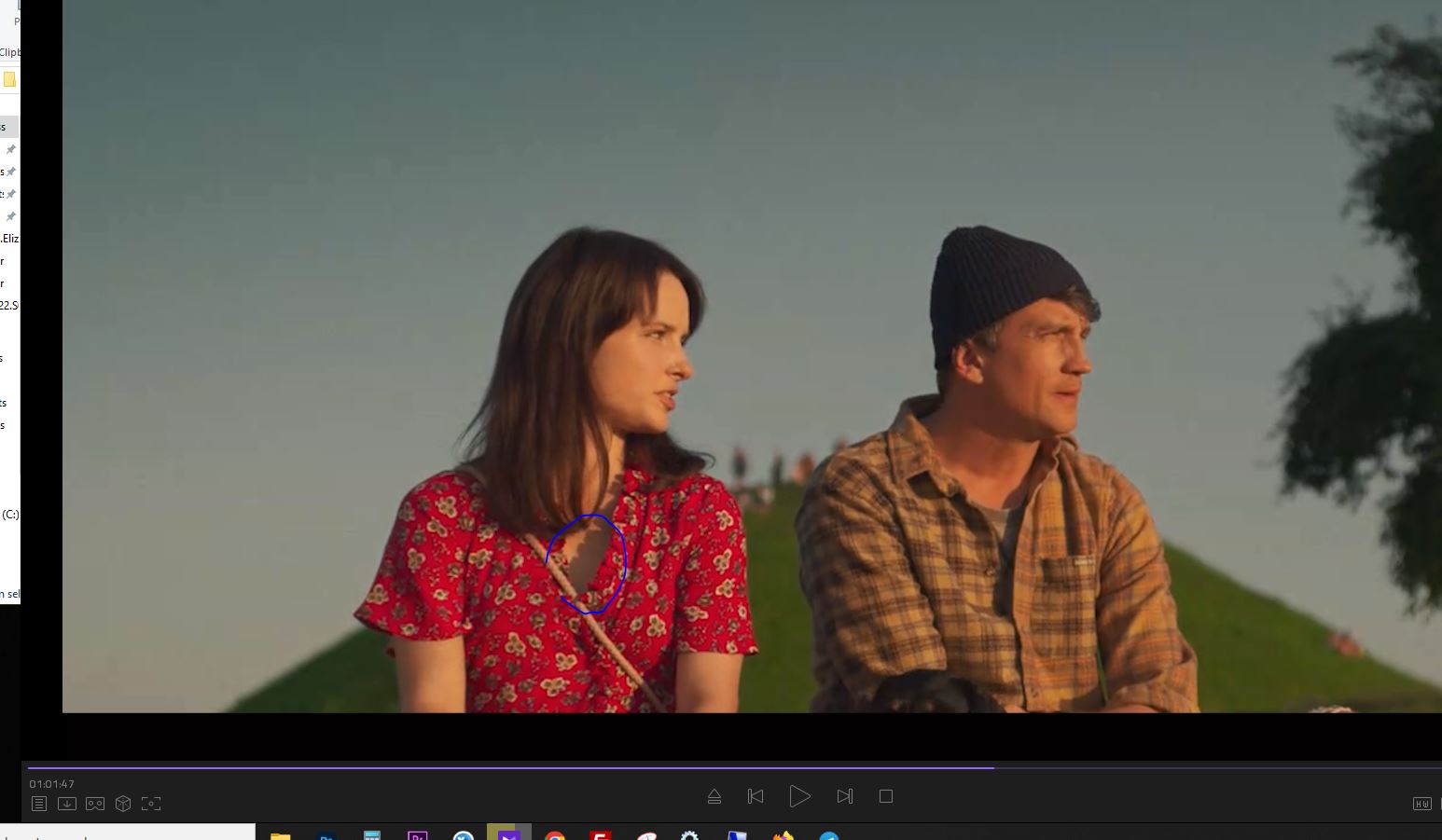This screenshot has width=1442, height=840.
Task: Skip to the previous track
Action: 756,796
